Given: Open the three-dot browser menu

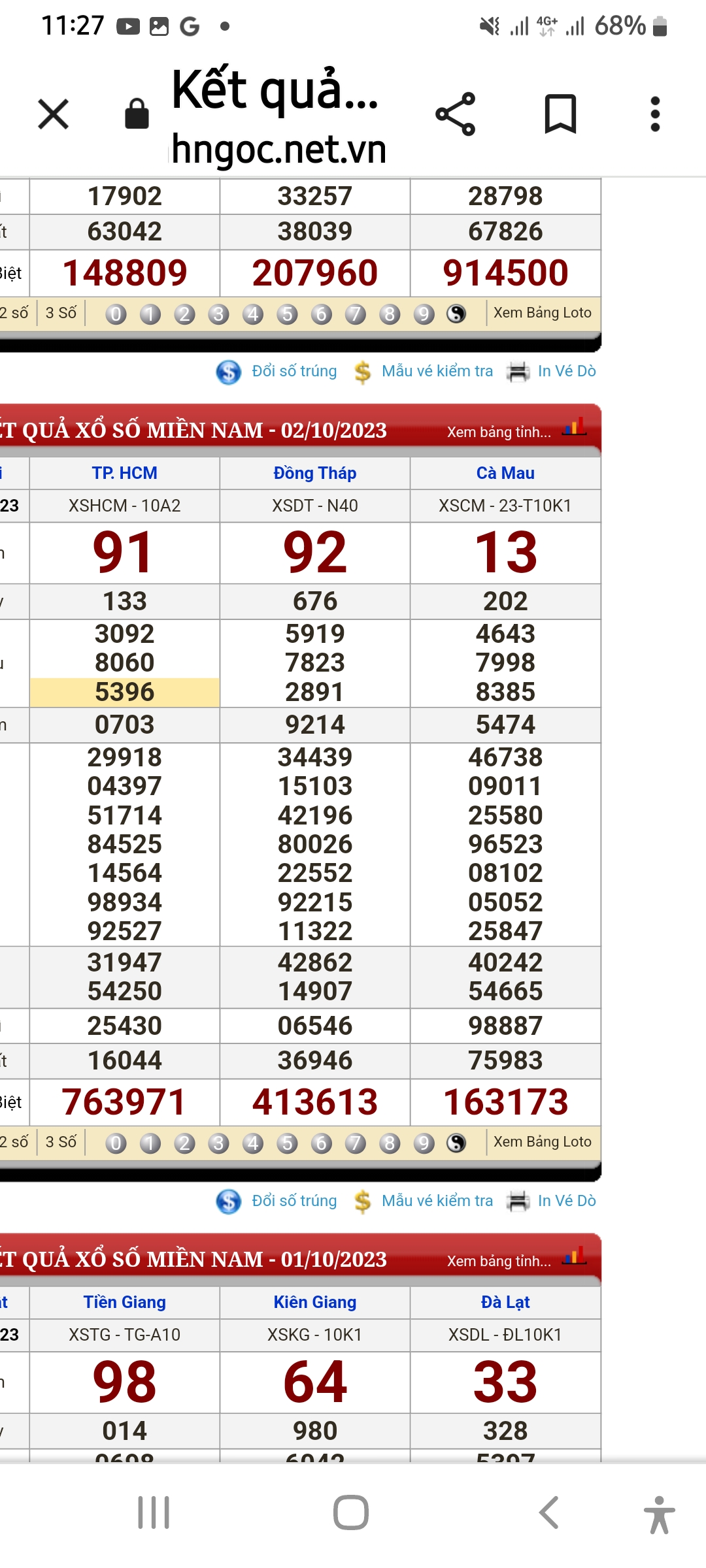Looking at the screenshot, I should tap(655, 114).
